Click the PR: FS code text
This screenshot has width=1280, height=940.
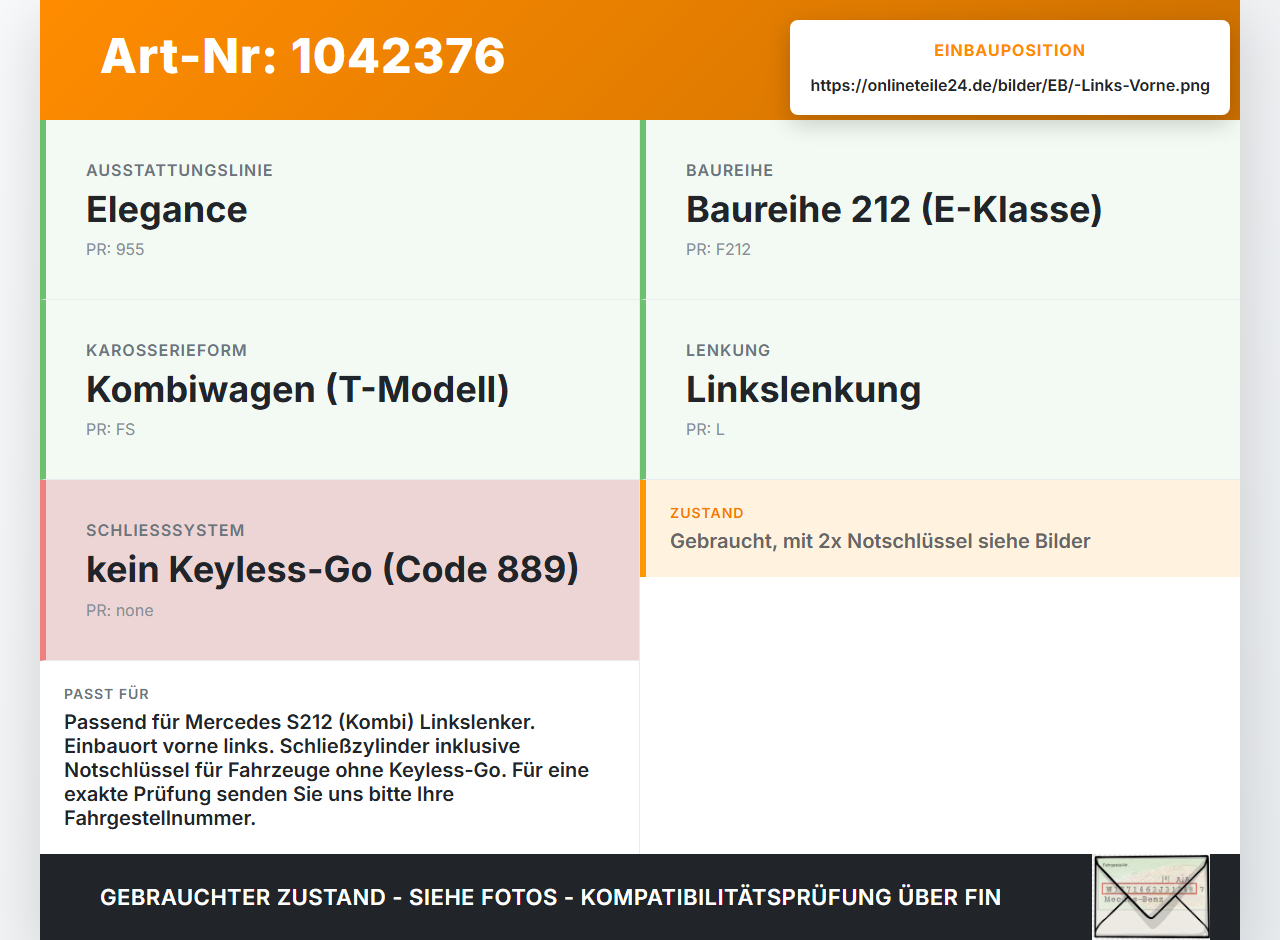click(110, 430)
